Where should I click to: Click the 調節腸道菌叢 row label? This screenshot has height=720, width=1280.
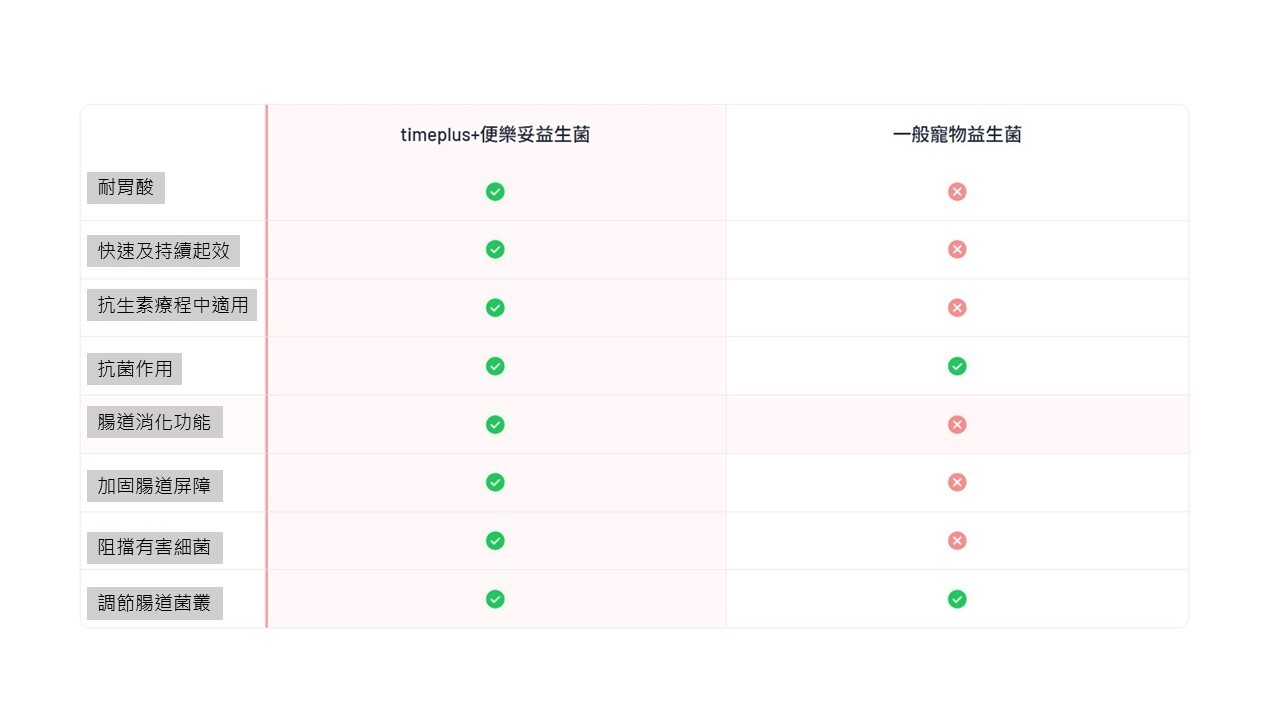(x=154, y=604)
